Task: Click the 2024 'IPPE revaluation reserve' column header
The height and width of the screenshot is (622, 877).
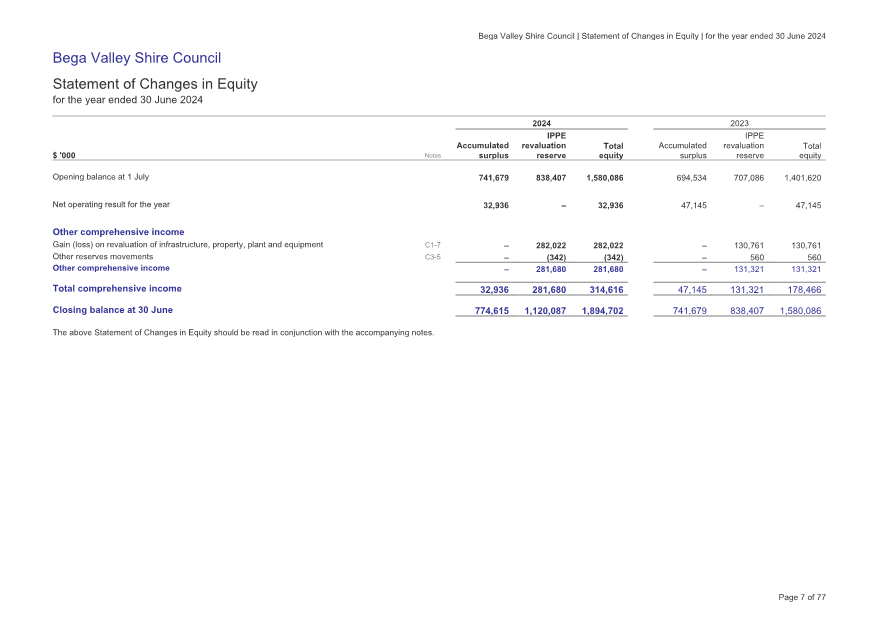Action: (544, 145)
